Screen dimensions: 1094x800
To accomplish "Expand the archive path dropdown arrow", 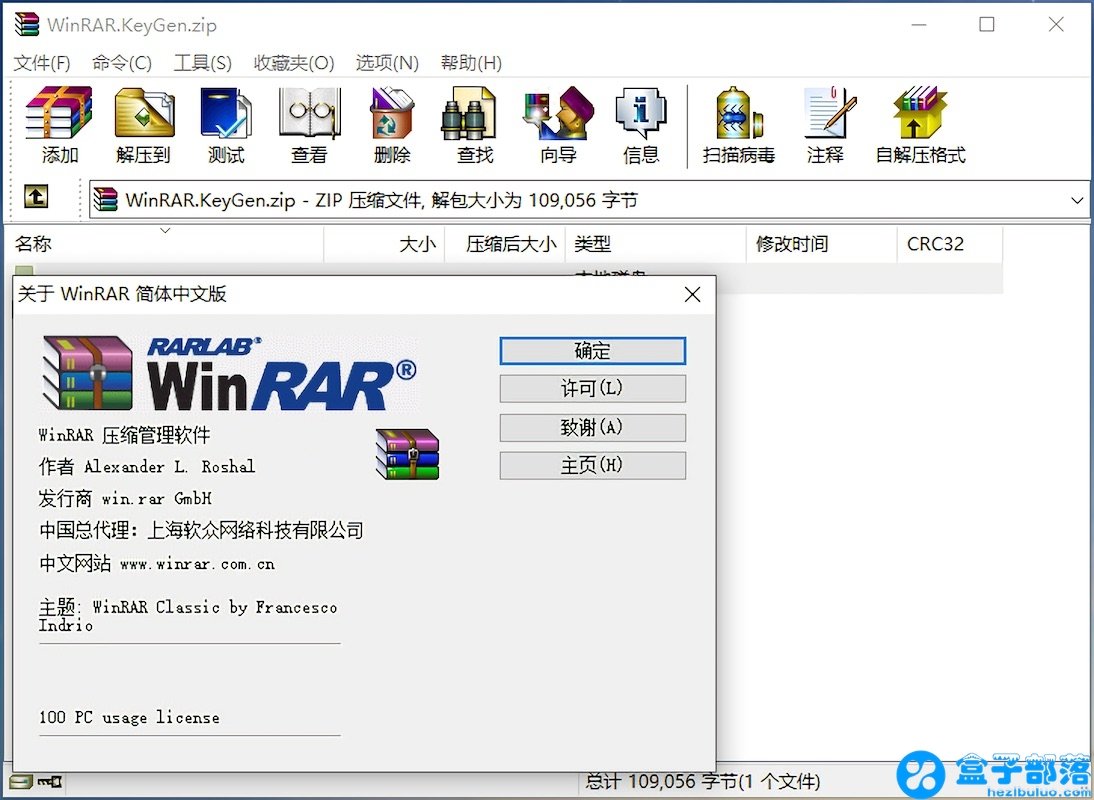I will click(x=1077, y=201).
